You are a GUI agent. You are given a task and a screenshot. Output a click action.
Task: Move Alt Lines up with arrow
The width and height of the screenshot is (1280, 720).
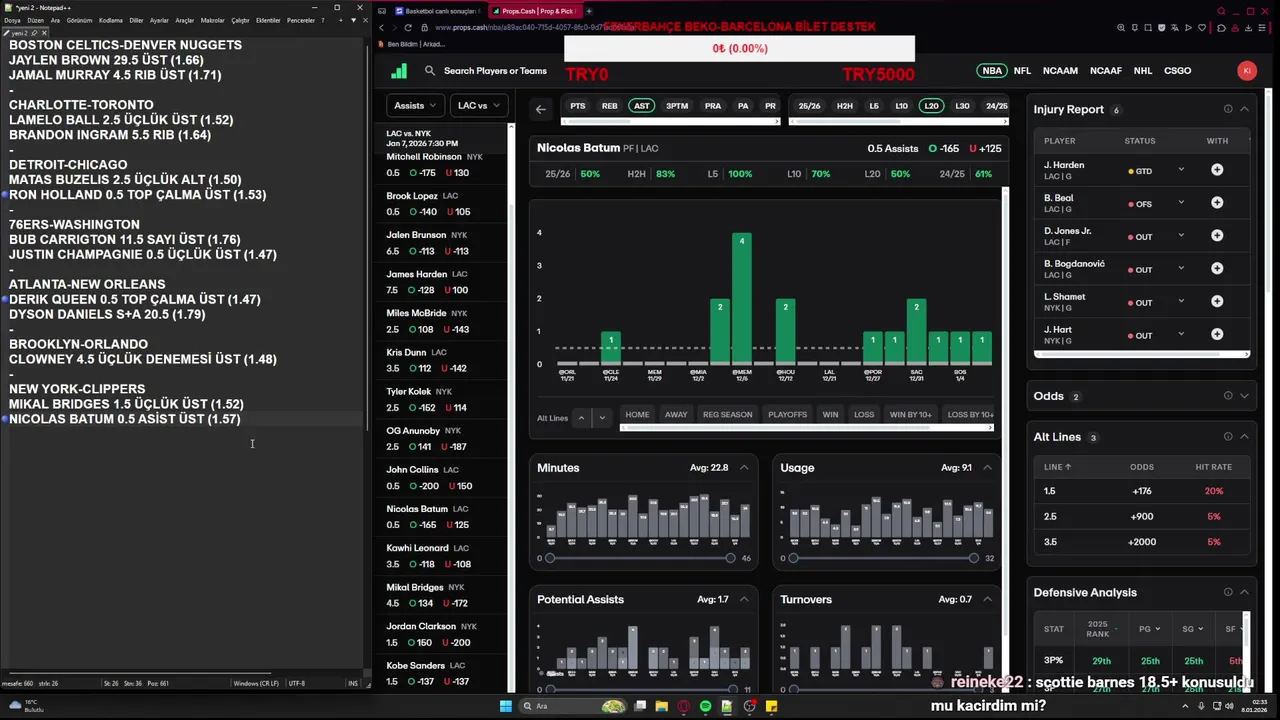(x=581, y=418)
